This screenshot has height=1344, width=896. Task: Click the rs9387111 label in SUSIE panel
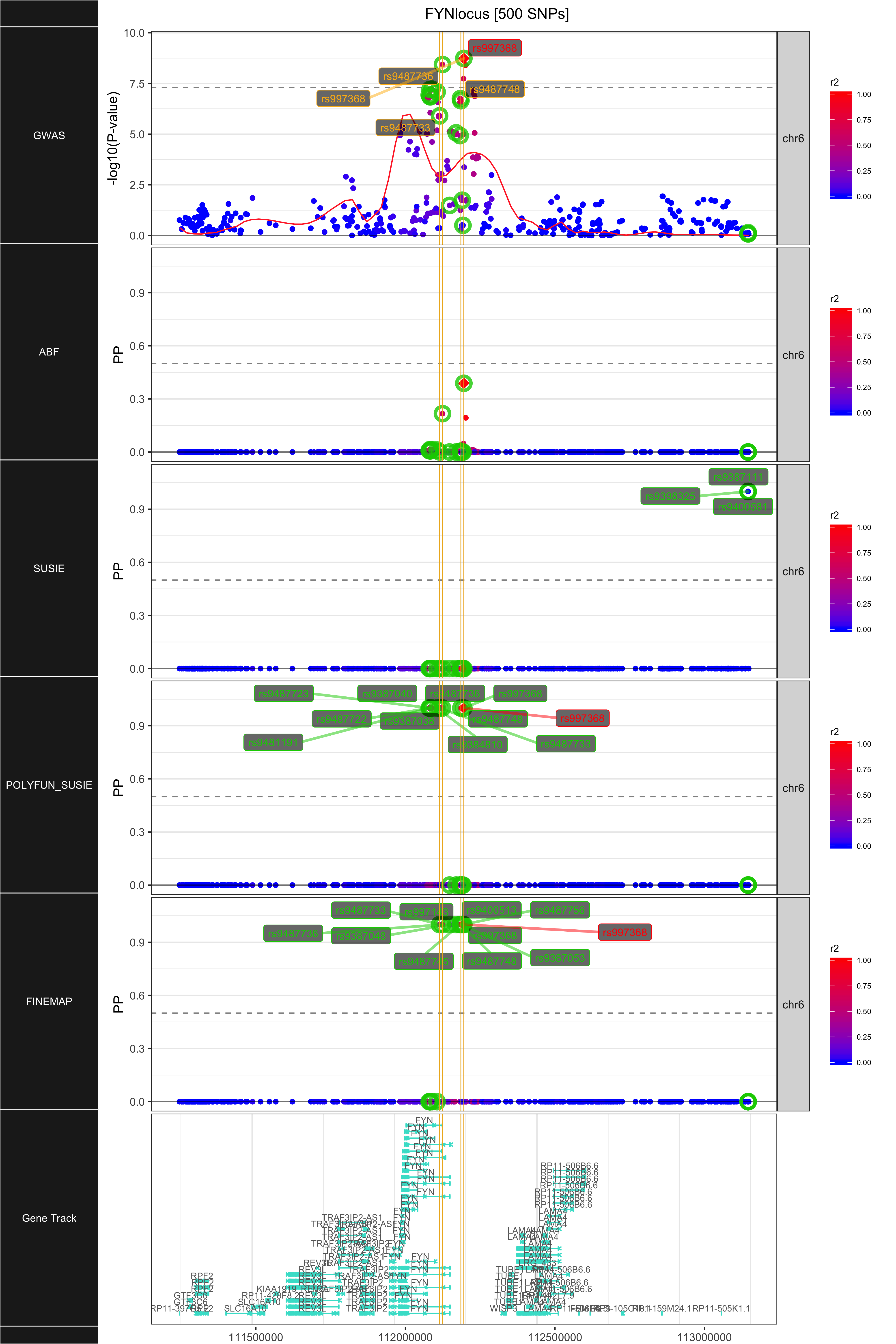738,477
